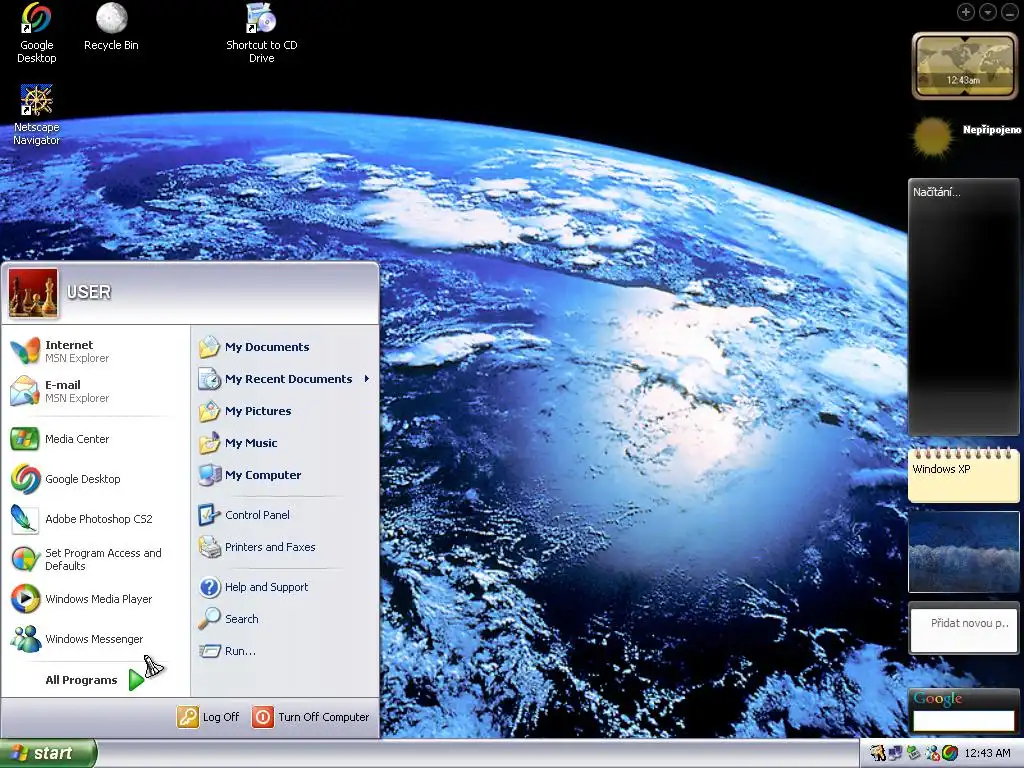This screenshot has height=768, width=1024.
Task: Click the Nepřipojeno weather status text
Action: tap(991, 129)
